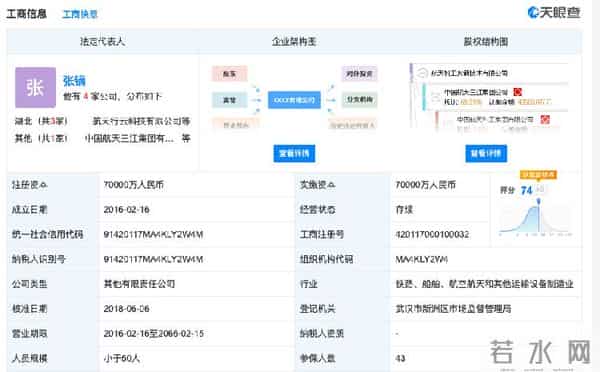This screenshot has width=600, height=372.
Task: Click 营业期限 value 2016-02-16至2066-02-15
Action: (154, 333)
